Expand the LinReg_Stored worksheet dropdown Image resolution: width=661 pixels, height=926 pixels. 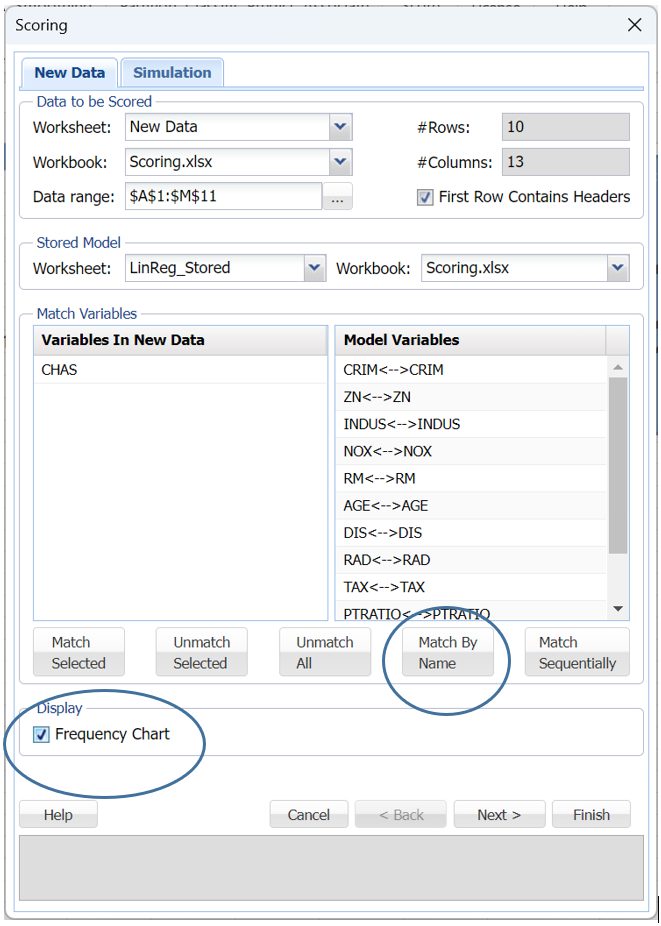pyautogui.click(x=315, y=268)
